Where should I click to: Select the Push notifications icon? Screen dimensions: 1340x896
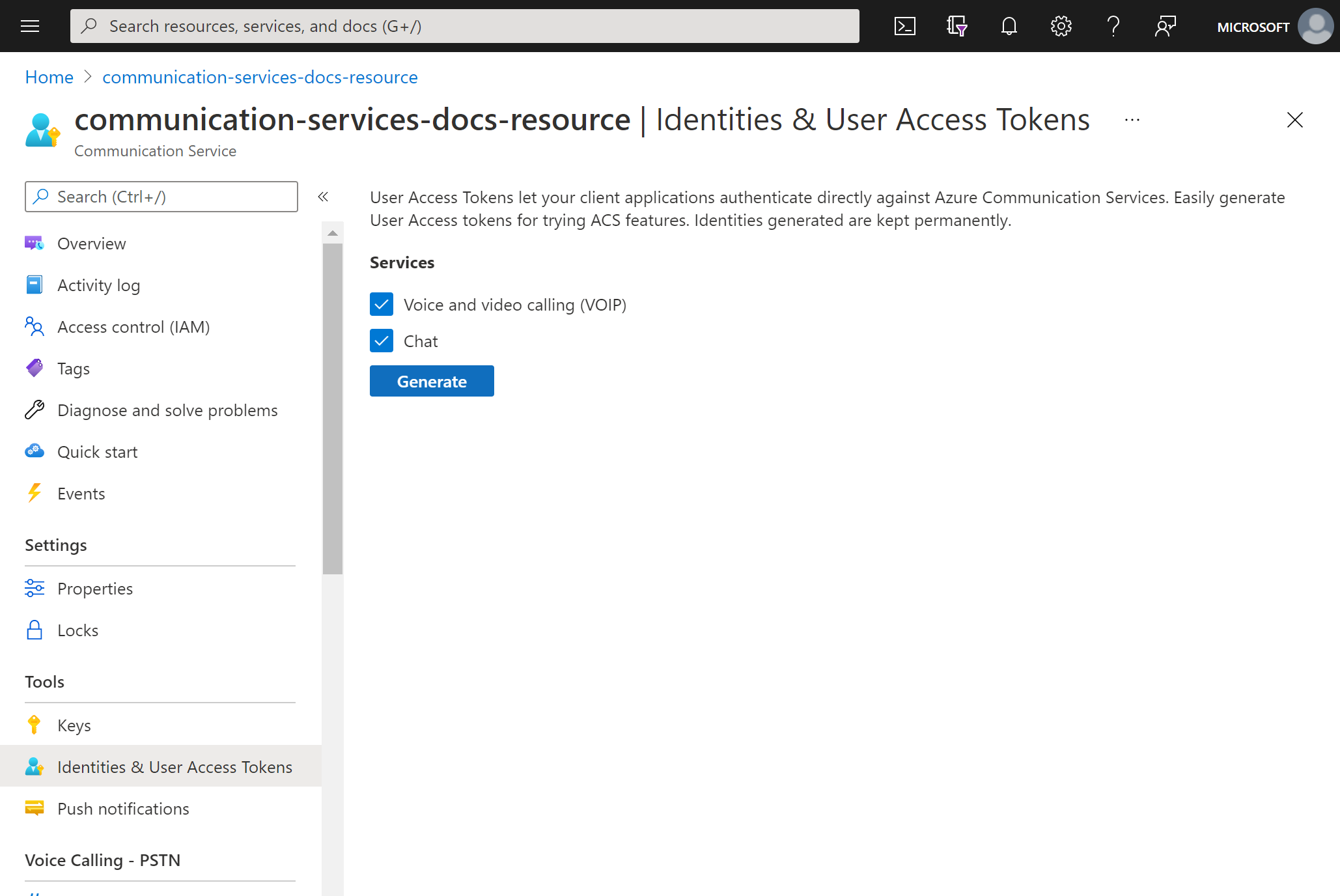coord(35,808)
